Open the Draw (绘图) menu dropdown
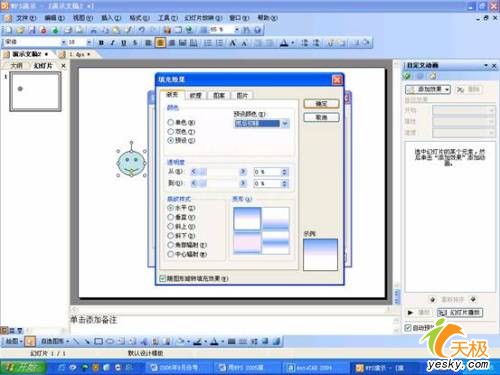The width and height of the screenshot is (500, 375). click(x=14, y=341)
